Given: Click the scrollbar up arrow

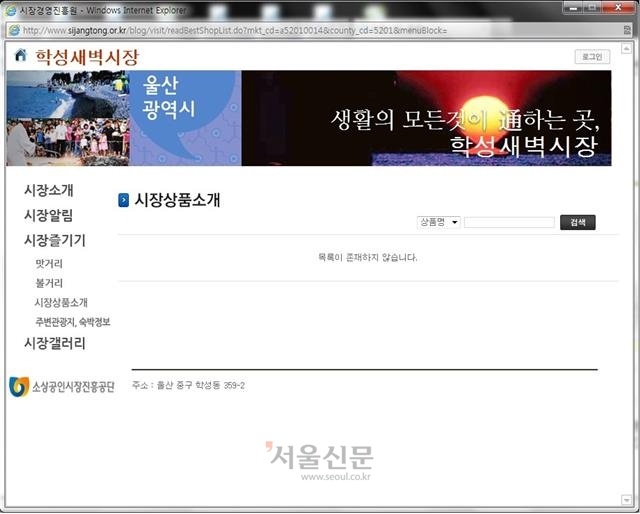Looking at the screenshot, I should [x=627, y=48].
